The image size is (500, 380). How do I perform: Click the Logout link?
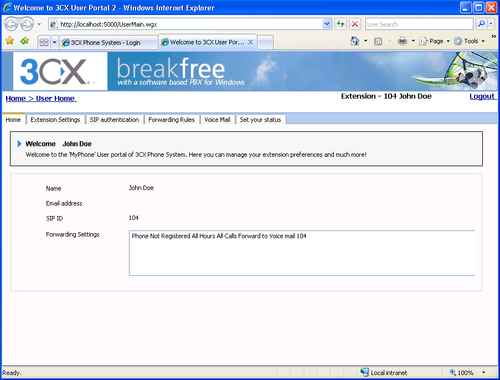(482, 96)
